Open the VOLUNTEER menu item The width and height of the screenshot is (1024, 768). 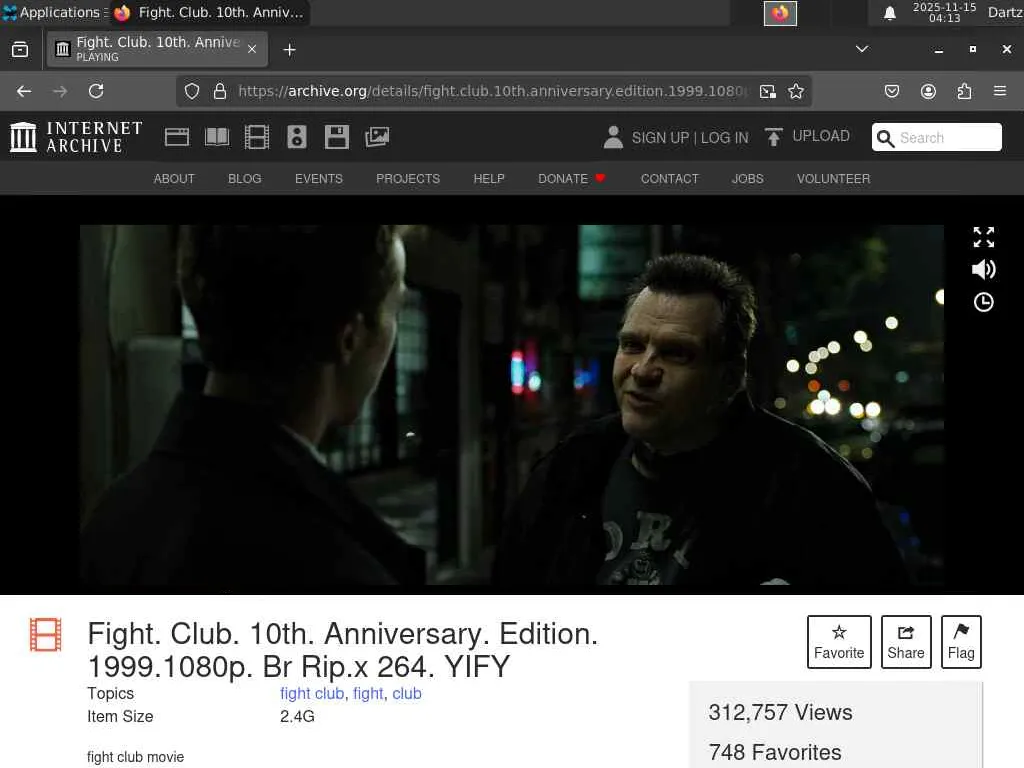[833, 178]
